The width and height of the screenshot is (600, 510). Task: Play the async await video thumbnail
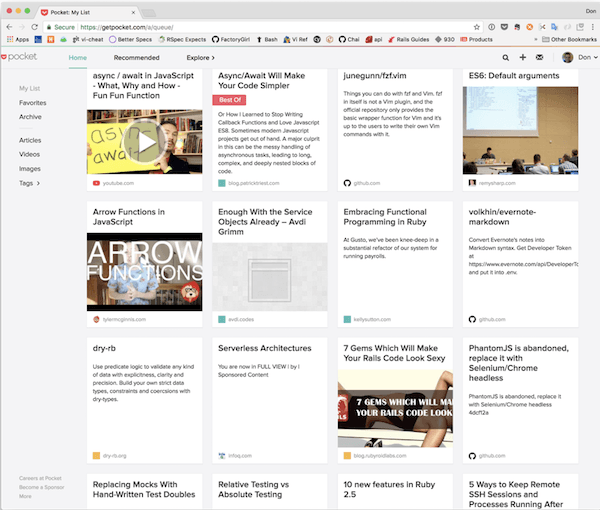[x=145, y=142]
